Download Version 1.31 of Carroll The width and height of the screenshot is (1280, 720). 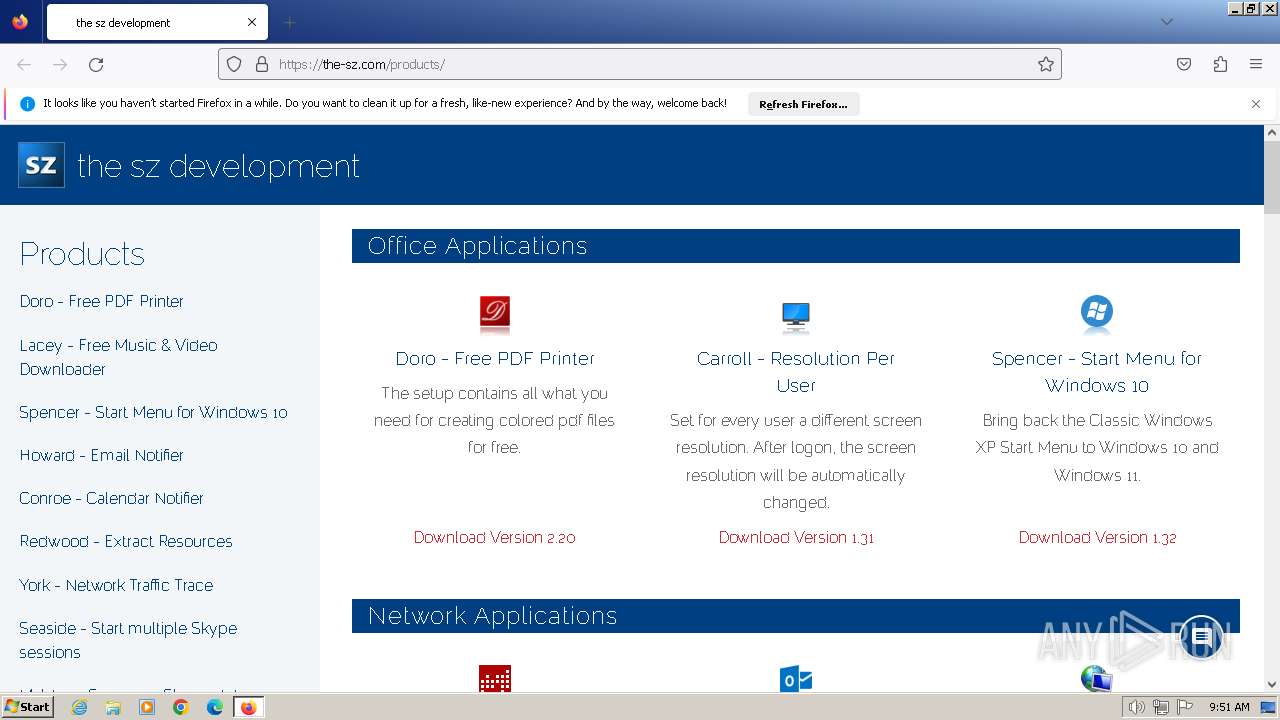(796, 537)
